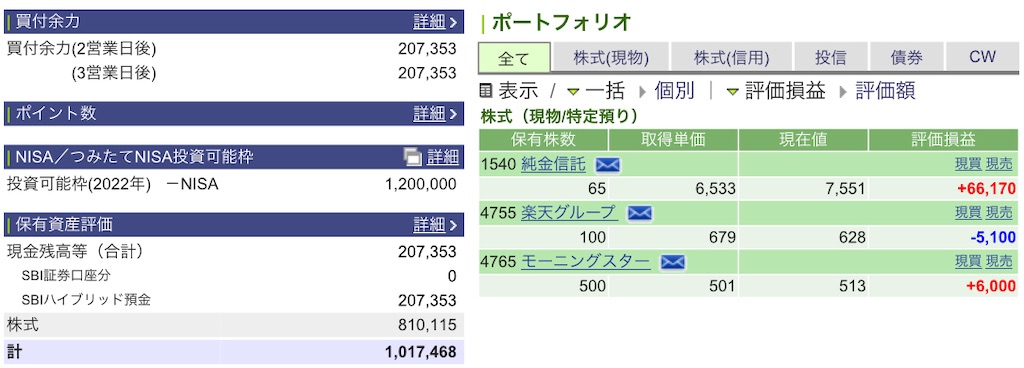Click the 取得単価 column header

(673, 140)
